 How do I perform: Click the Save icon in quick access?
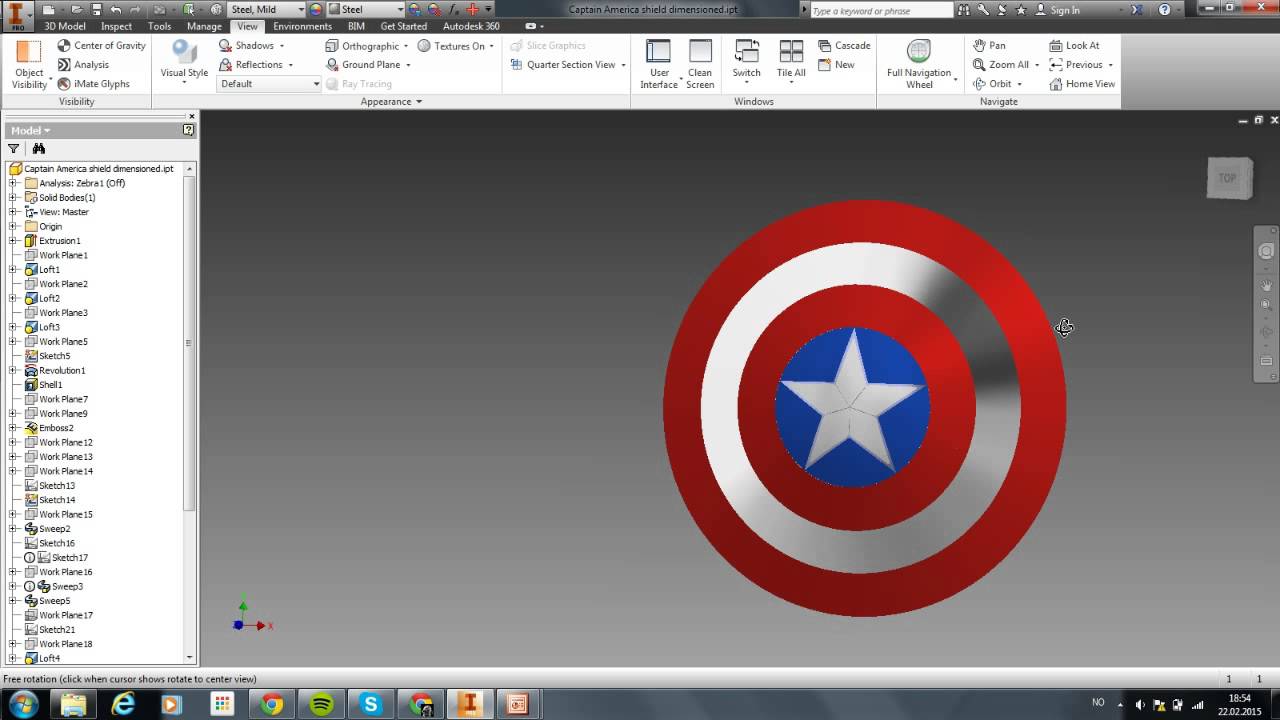pos(96,9)
